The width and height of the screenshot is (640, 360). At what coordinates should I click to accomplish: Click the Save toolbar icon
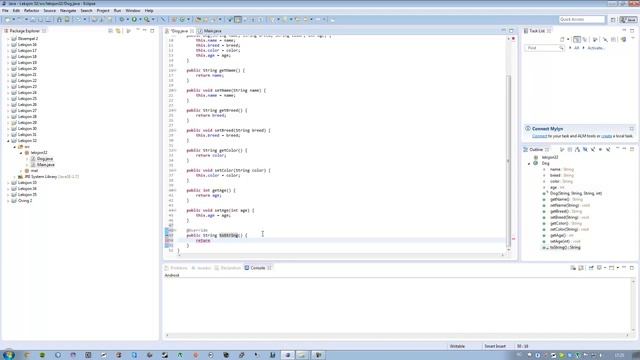(x=33, y=20)
